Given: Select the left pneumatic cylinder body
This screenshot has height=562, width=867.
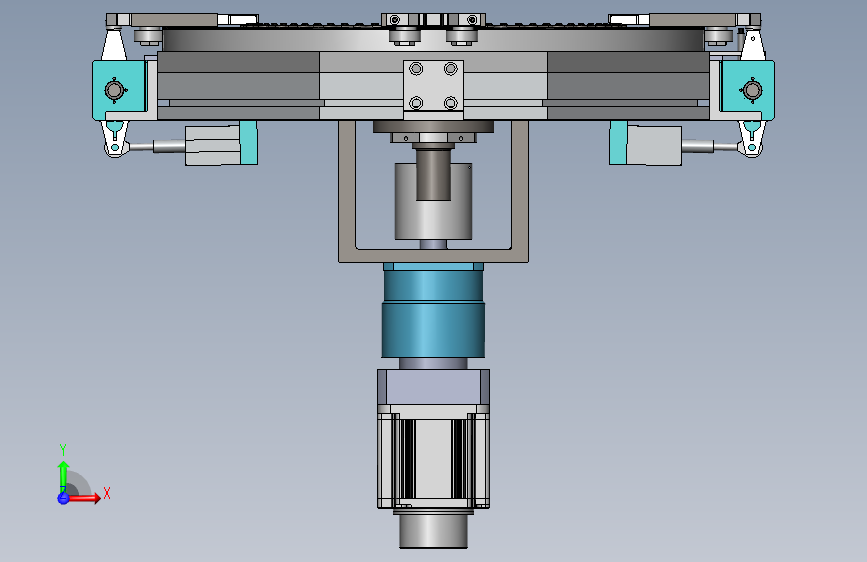Looking at the screenshot, I should pyautogui.click(x=213, y=145).
